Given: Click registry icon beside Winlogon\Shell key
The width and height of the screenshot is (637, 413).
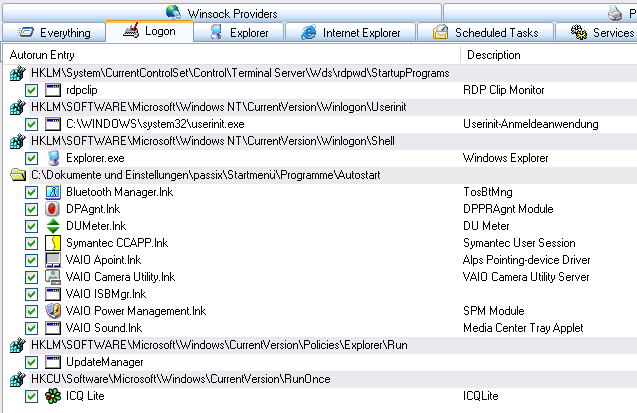Looking at the screenshot, I should pyautogui.click(x=18, y=141).
